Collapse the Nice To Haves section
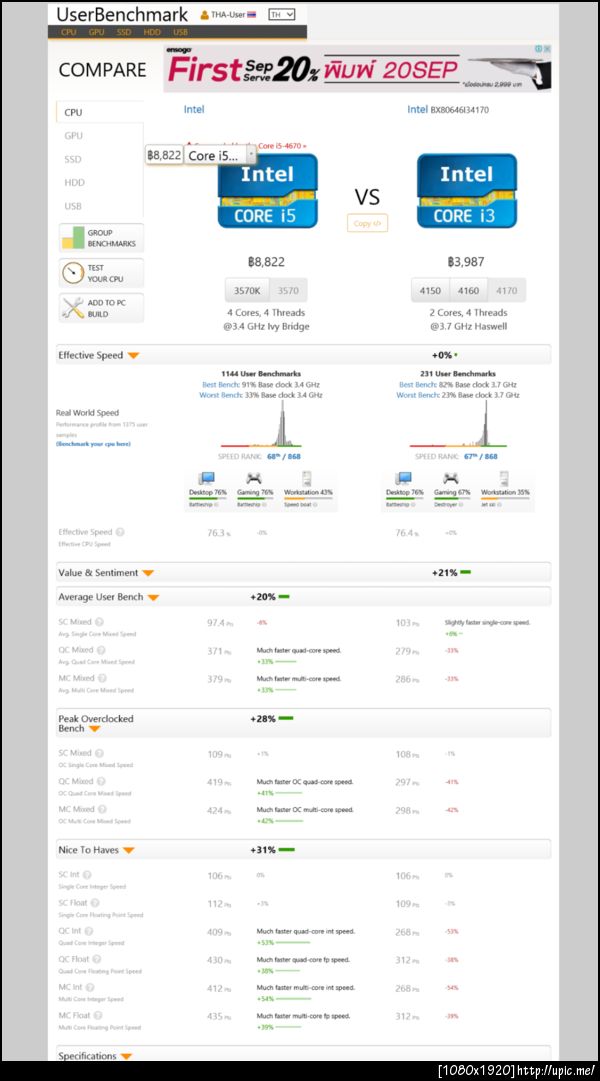The height and width of the screenshot is (1081, 600). [128, 851]
